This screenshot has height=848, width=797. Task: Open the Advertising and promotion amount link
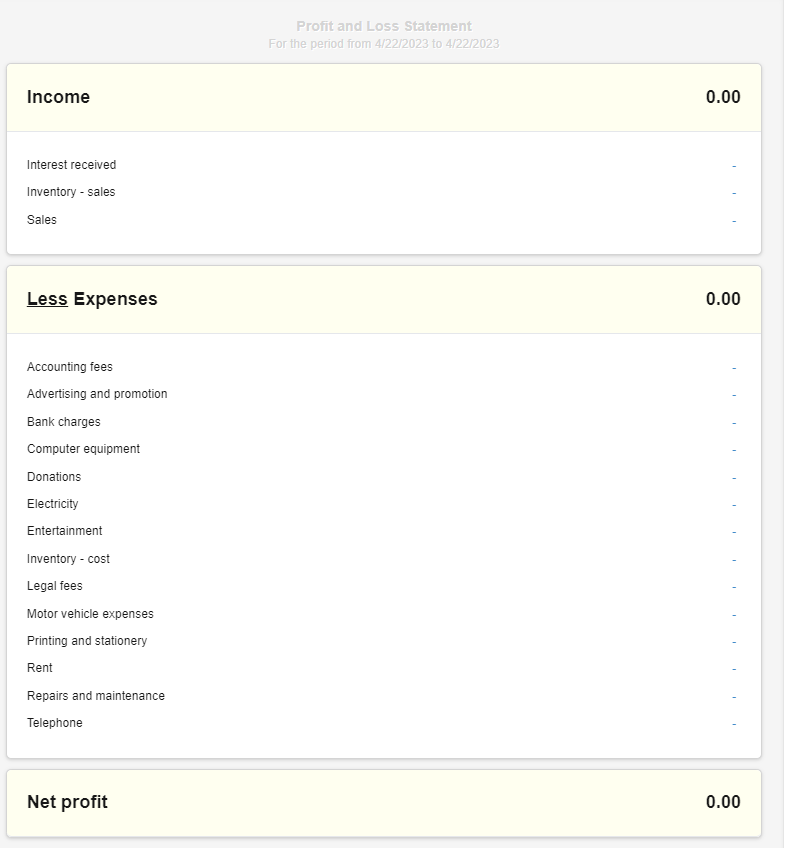point(734,395)
